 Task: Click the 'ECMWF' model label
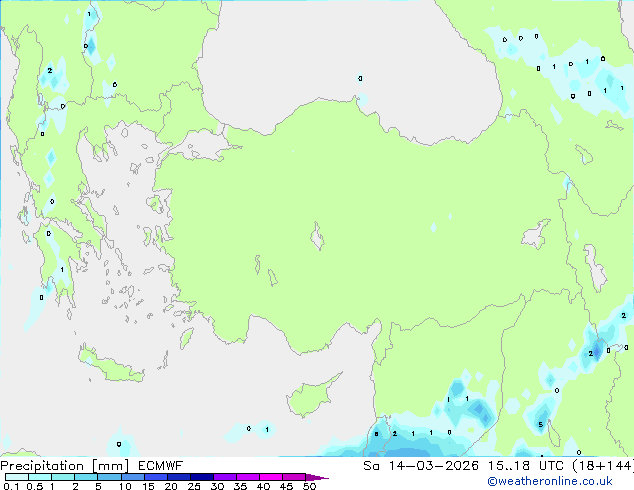161,466
